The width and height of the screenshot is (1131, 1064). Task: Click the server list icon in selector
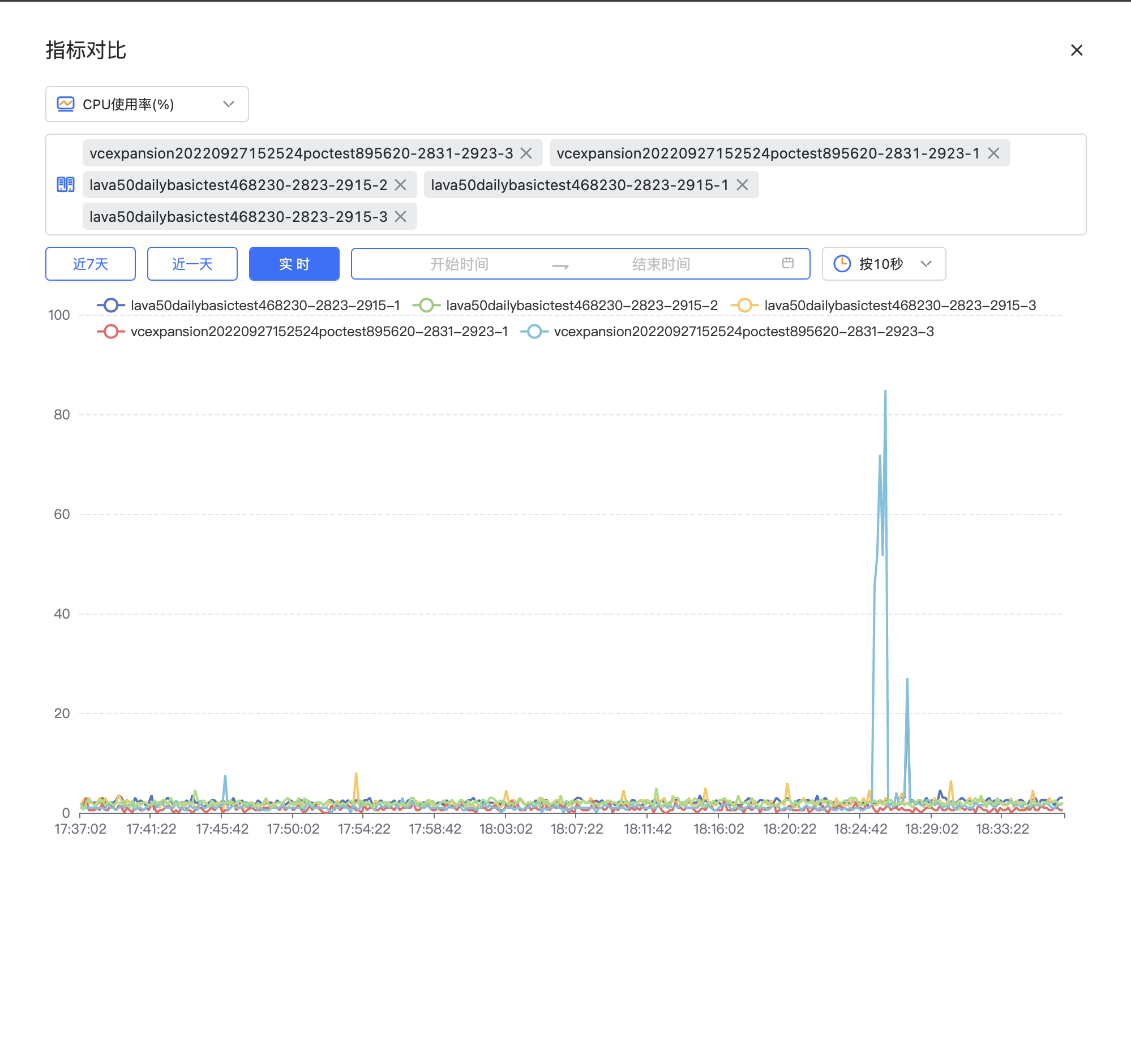(66, 185)
